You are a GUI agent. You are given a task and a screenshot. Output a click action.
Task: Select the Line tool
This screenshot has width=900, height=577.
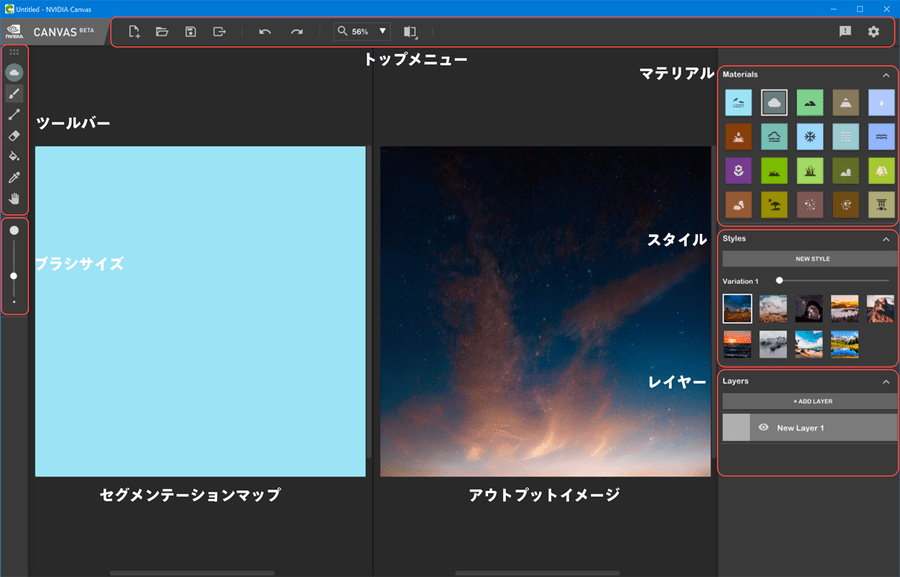pyautogui.click(x=14, y=114)
